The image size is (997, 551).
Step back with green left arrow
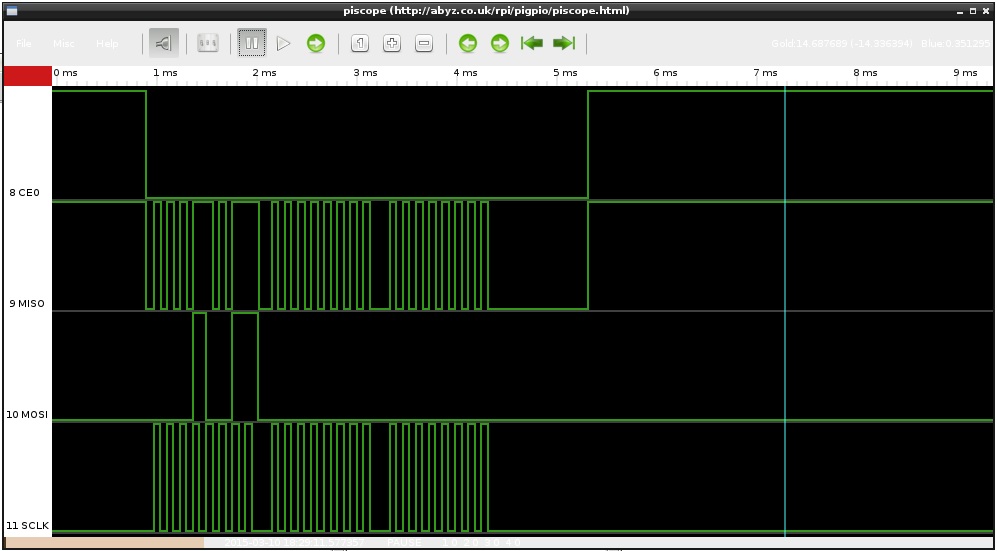(468, 43)
